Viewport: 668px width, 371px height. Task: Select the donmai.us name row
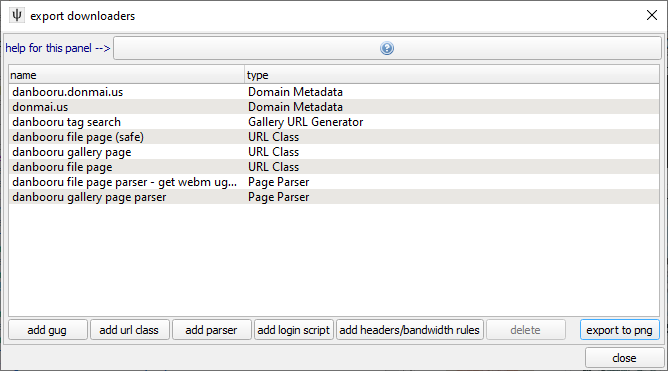pyautogui.click(x=334, y=107)
